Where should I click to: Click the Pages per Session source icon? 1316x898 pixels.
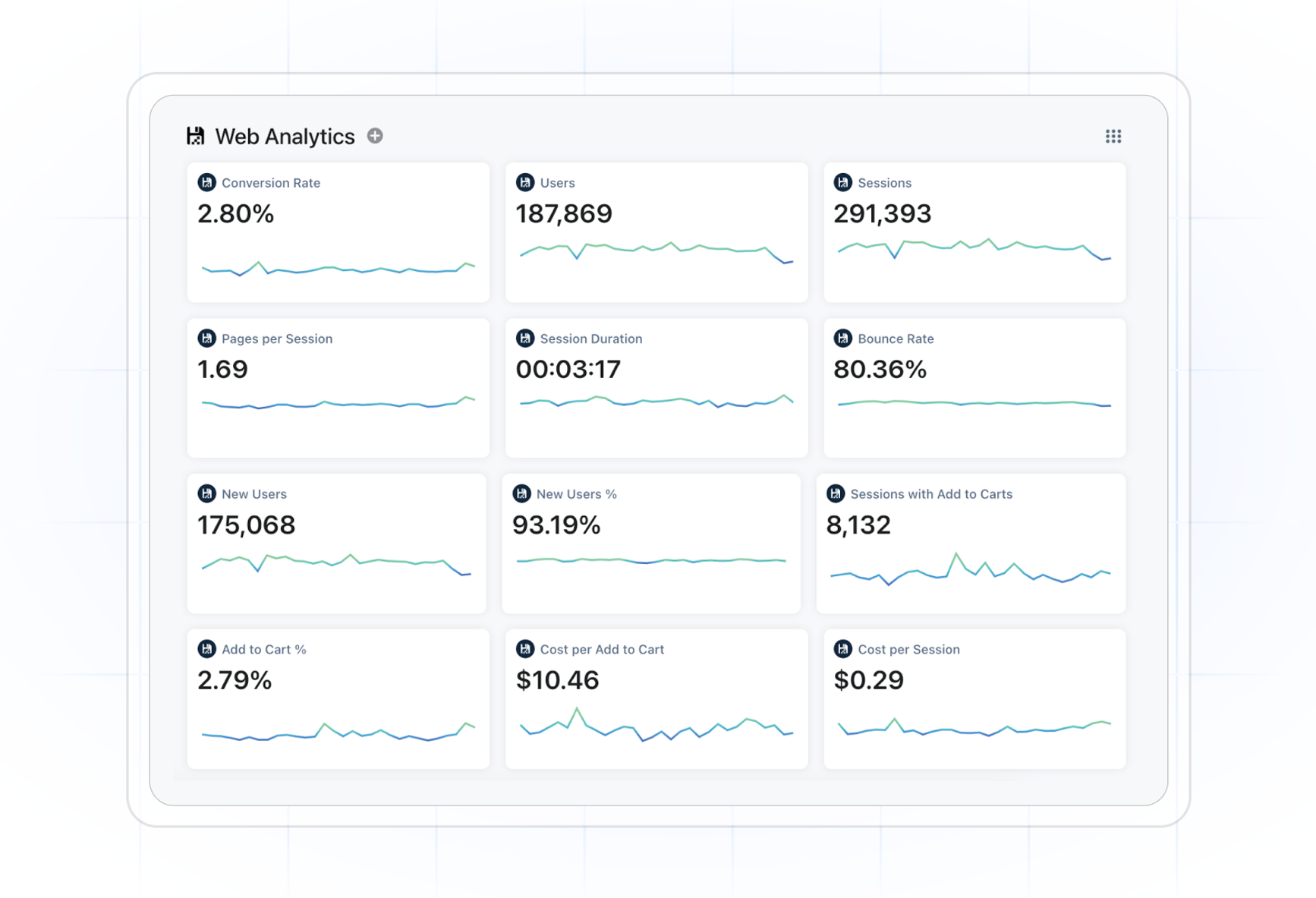point(206,338)
